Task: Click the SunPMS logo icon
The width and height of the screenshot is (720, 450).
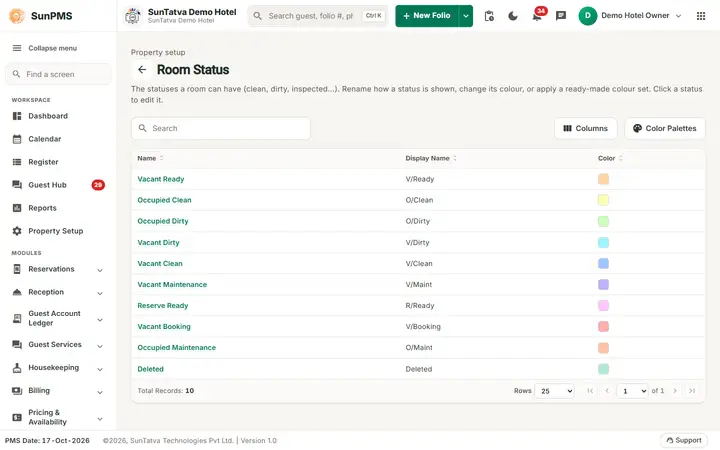Action: coord(17,16)
